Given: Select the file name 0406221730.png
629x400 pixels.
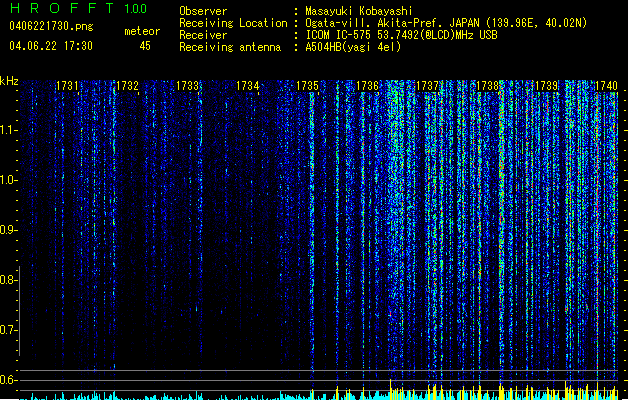Looking at the screenshot, I should (x=51, y=26).
